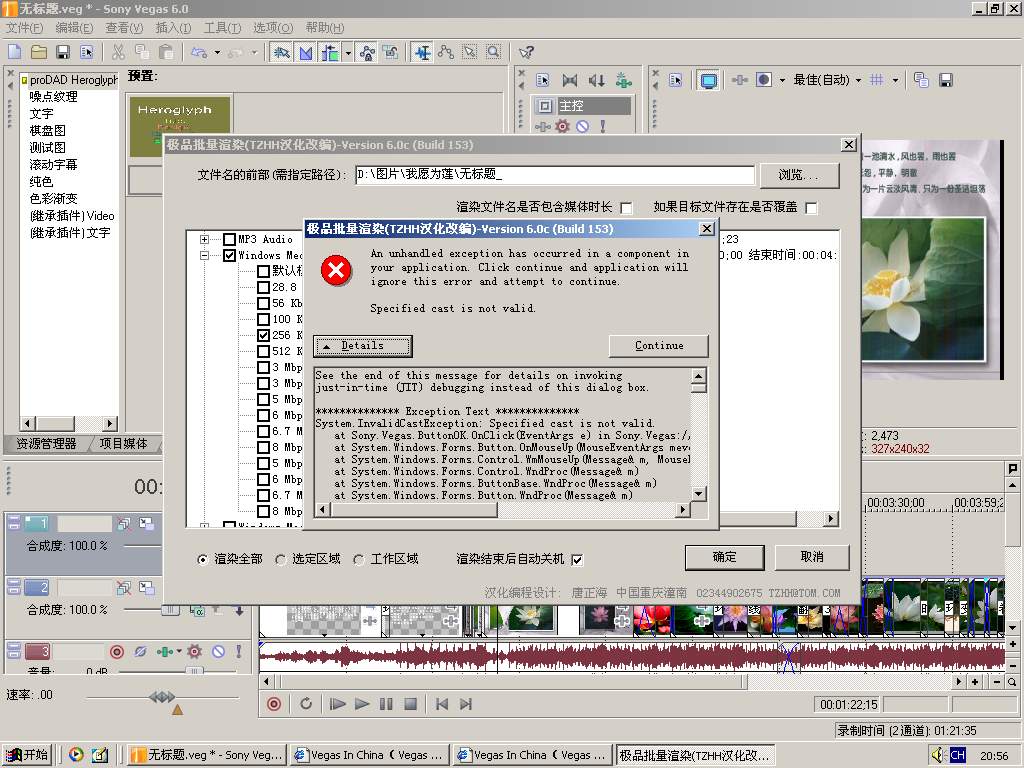Click Preview on External Monitor icon

(708, 80)
